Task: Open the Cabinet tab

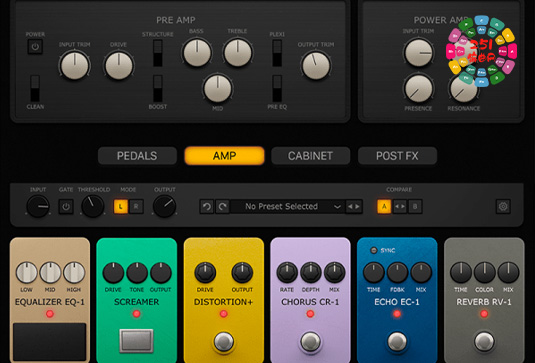Action: click(310, 156)
